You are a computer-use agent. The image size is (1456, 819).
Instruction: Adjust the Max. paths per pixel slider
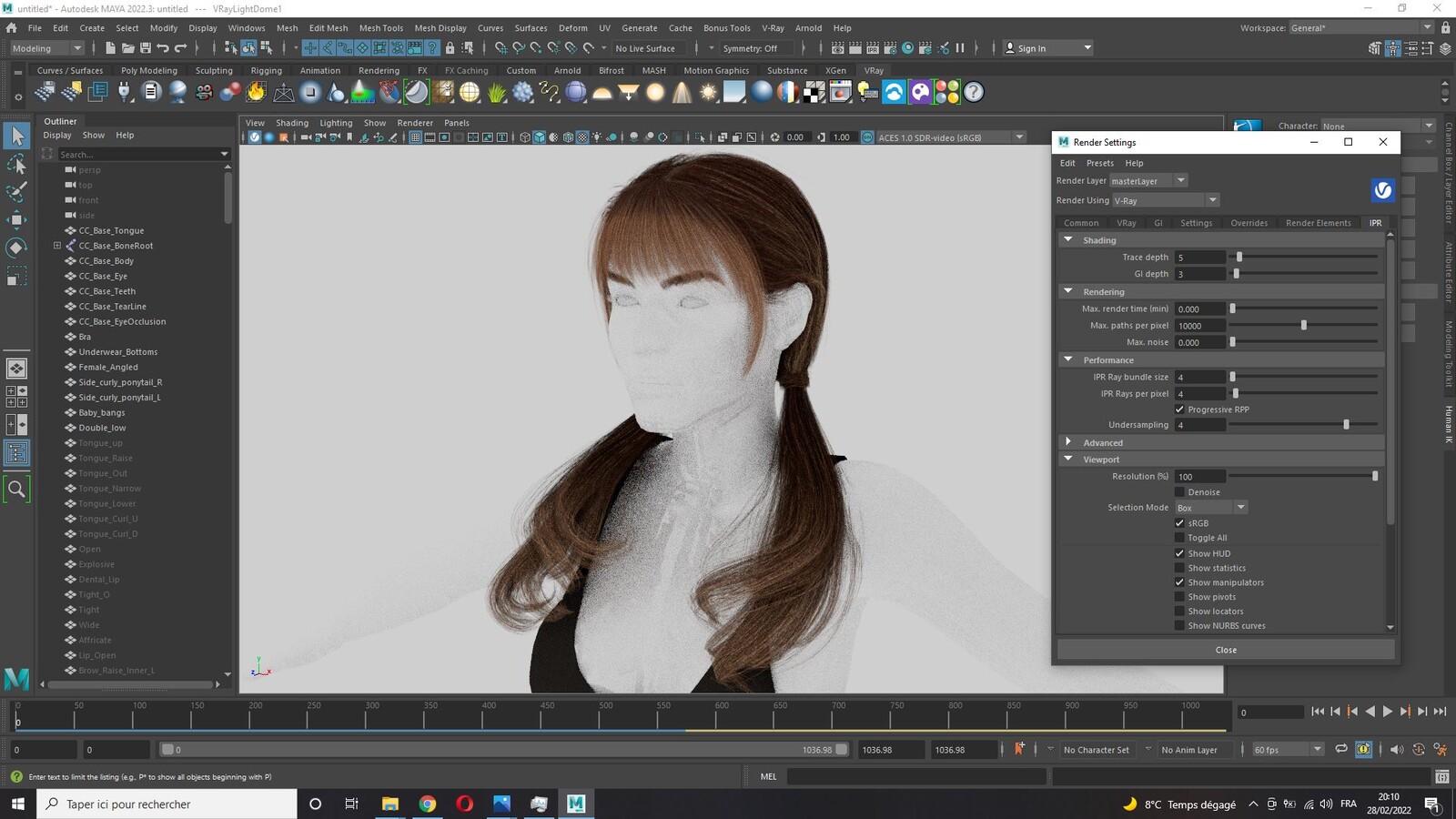(1303, 326)
